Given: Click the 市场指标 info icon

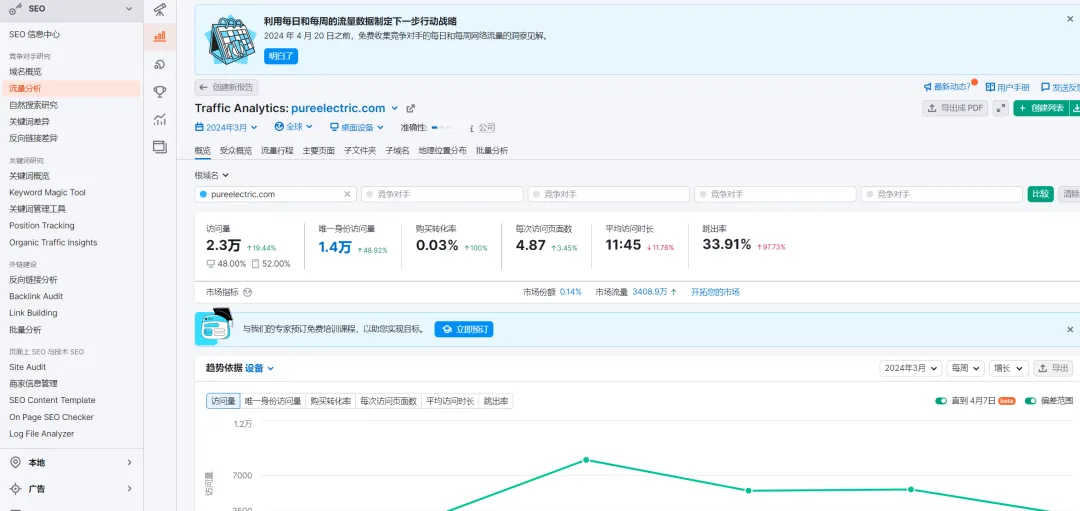Looking at the screenshot, I should tap(248, 292).
